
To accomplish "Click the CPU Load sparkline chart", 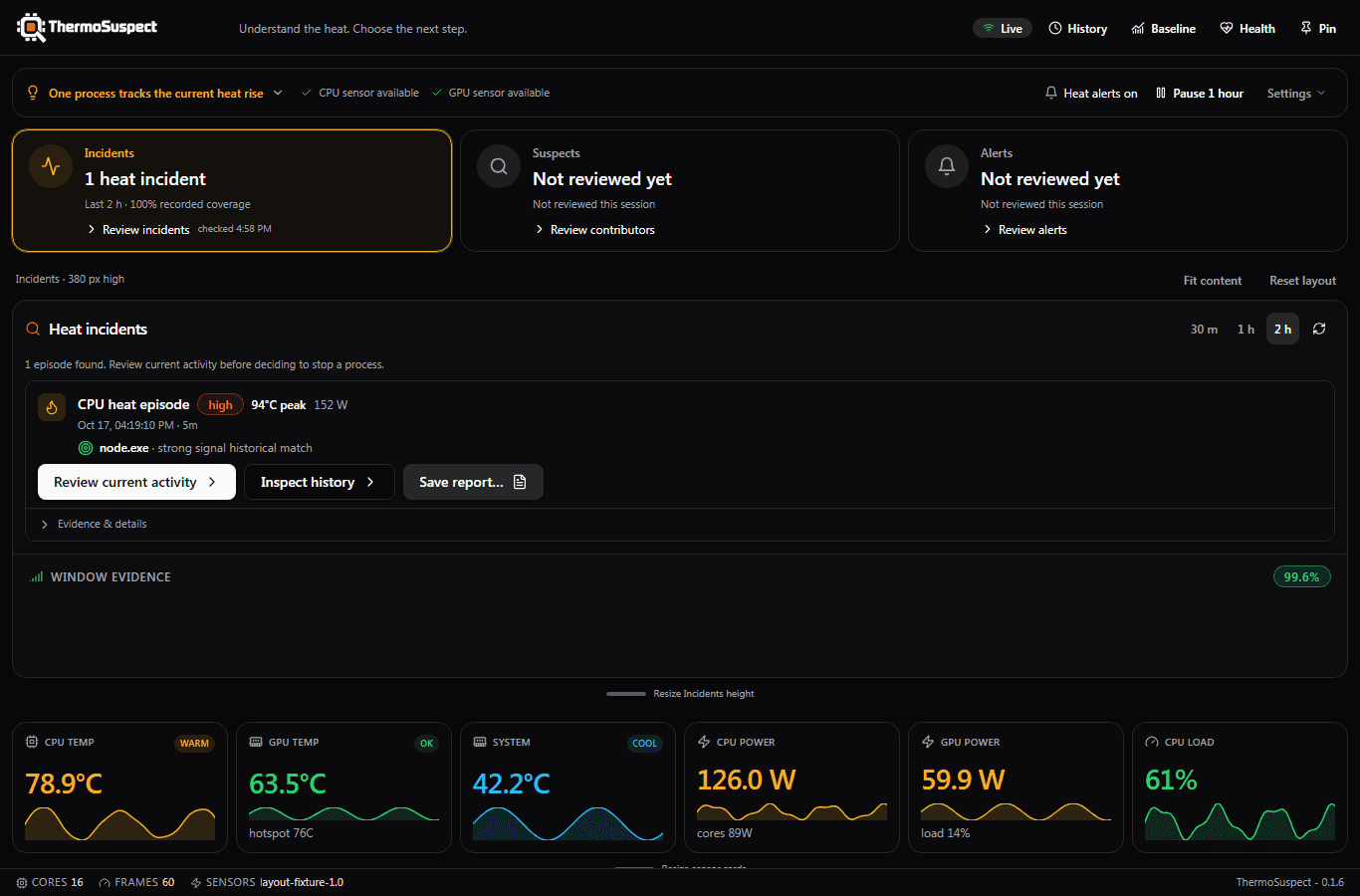I will coord(1240,820).
